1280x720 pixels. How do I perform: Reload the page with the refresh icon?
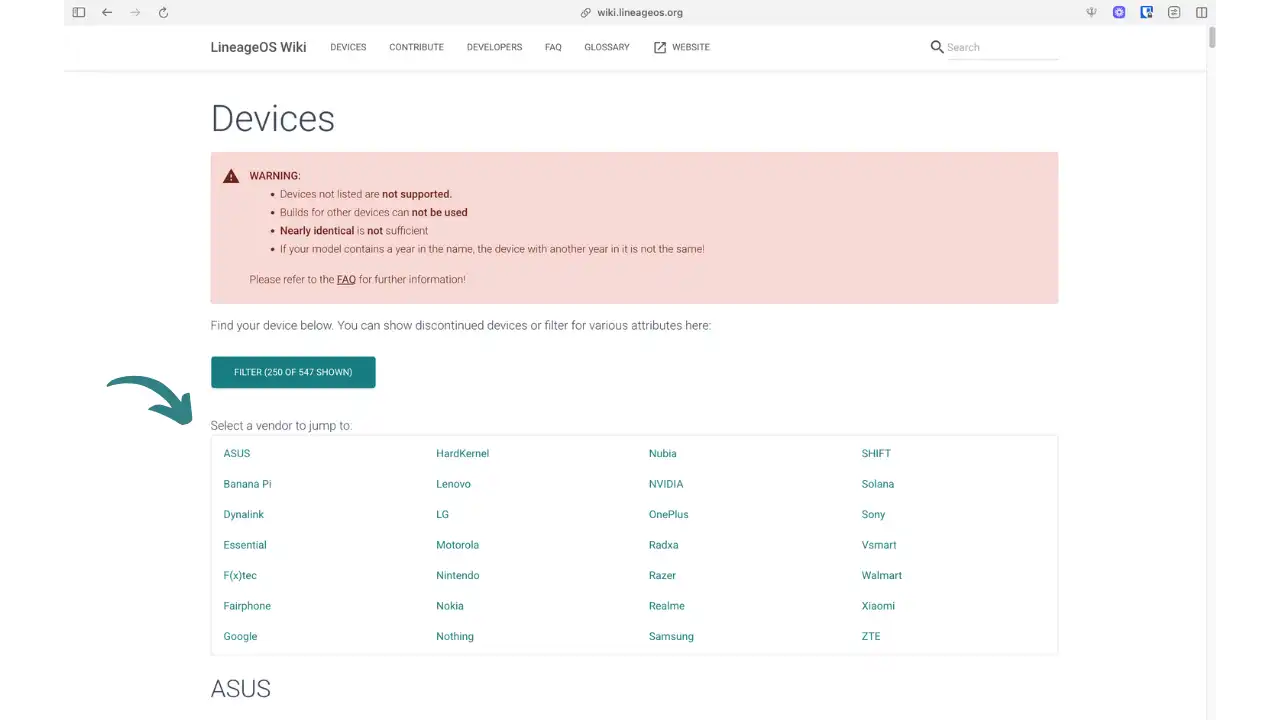tap(163, 13)
